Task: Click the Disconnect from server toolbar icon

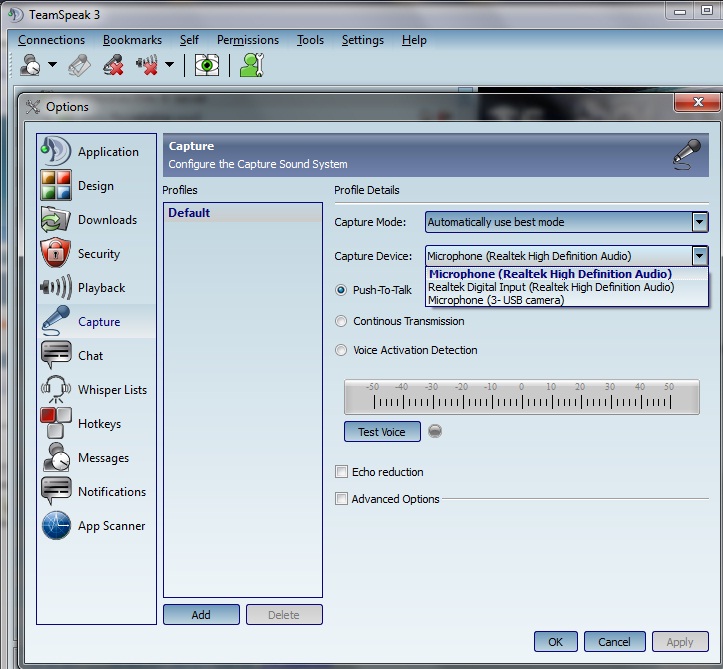Action: pyautogui.click(x=79, y=65)
